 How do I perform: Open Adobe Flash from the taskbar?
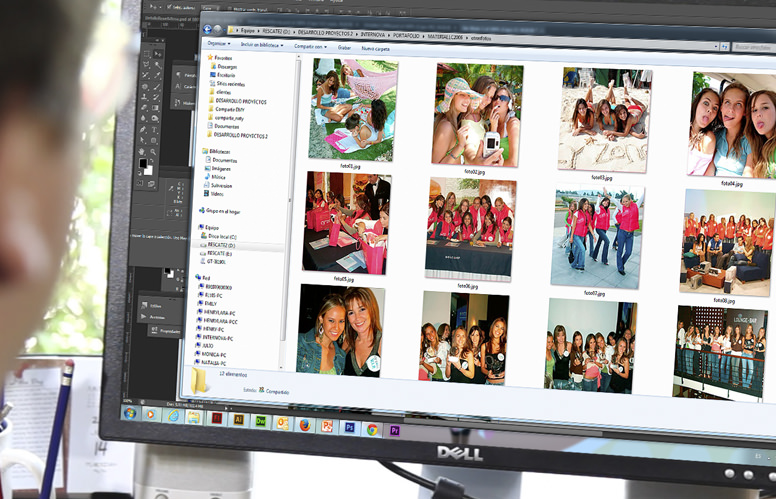pyautogui.click(x=216, y=418)
